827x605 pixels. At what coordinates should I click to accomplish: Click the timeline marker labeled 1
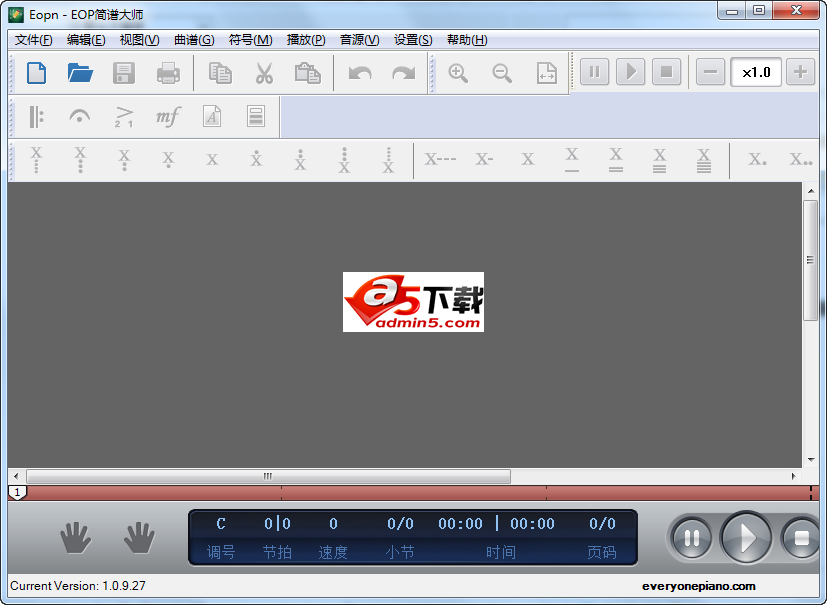point(17,493)
